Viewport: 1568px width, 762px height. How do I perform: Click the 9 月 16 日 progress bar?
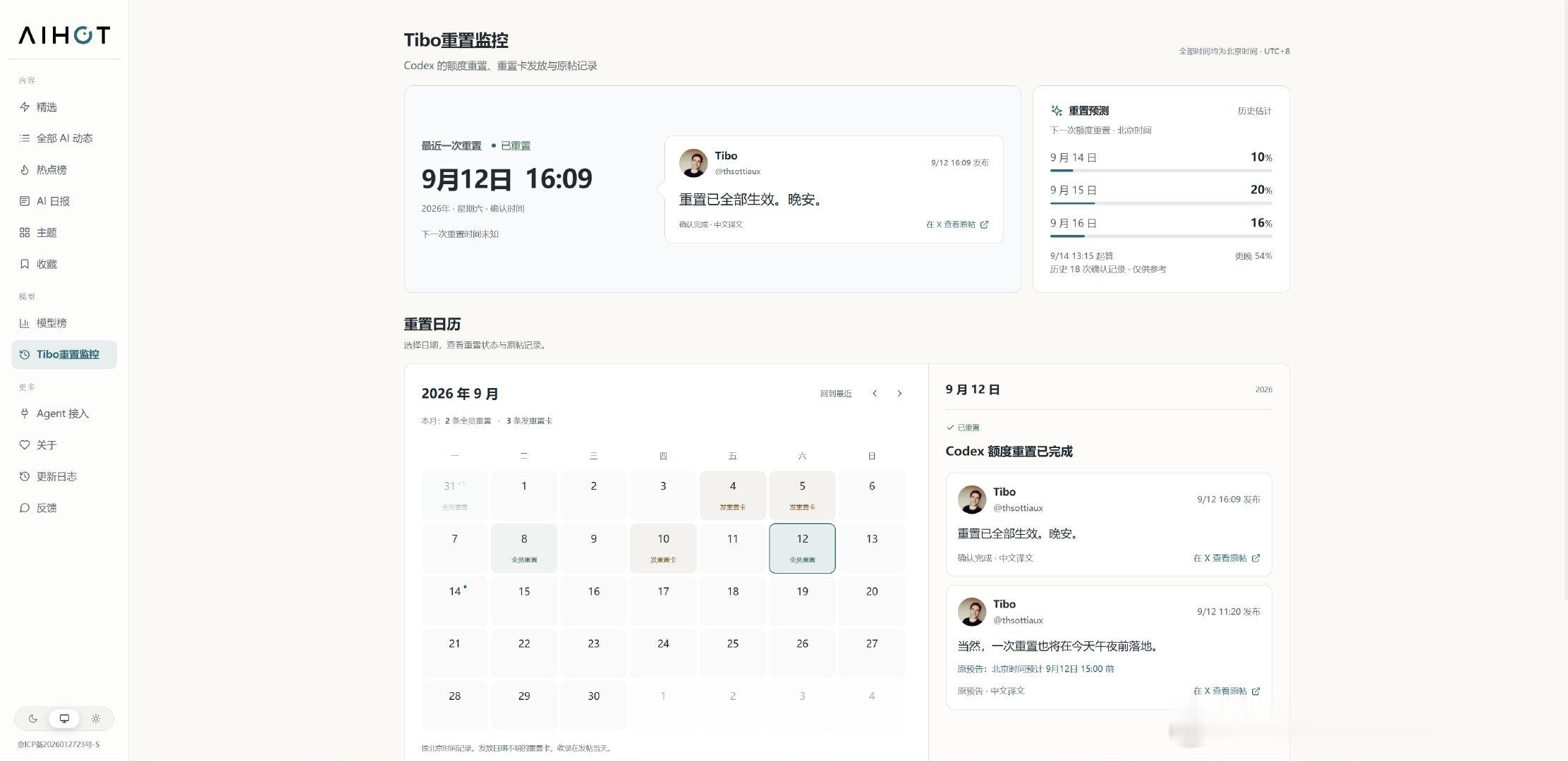pos(1161,236)
